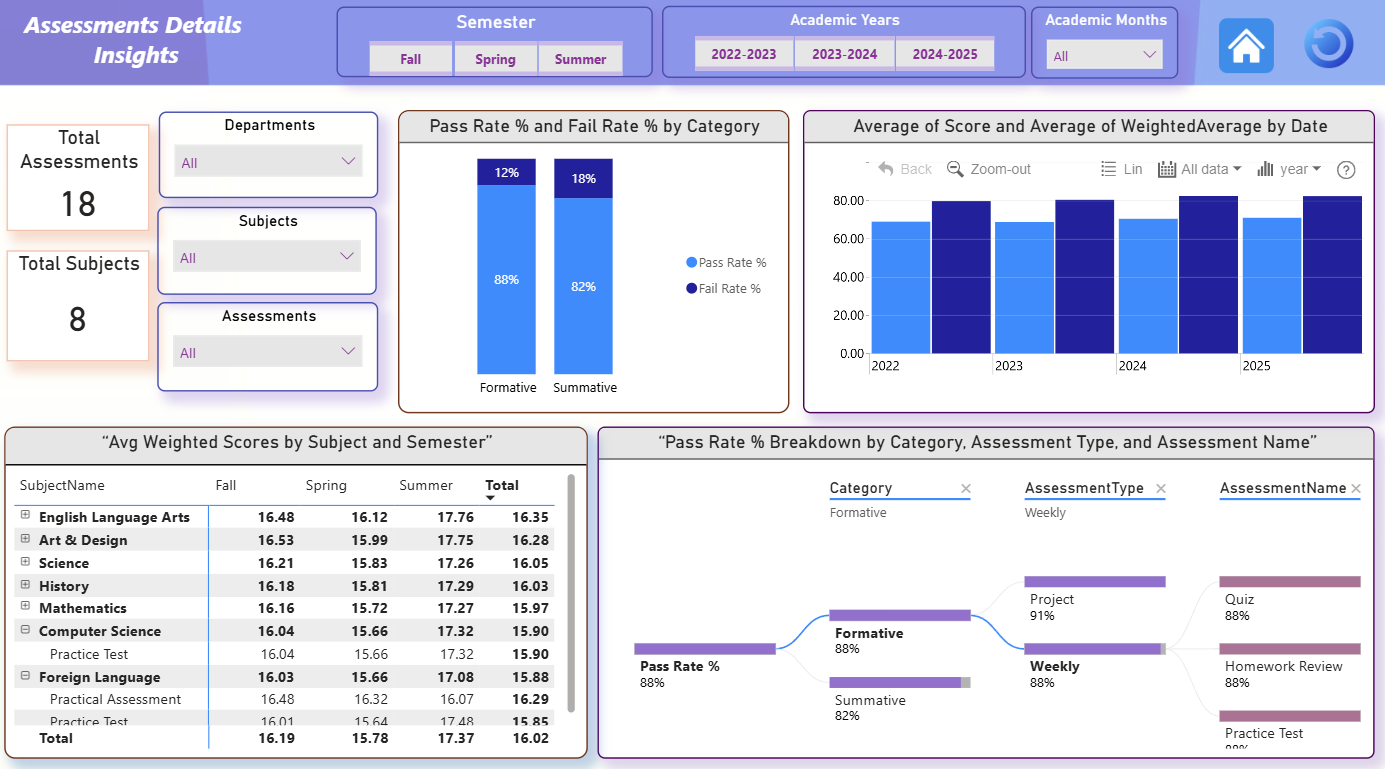Remove the AssessmentType level with X
This screenshot has height=769, width=1386.
[x=1161, y=488]
